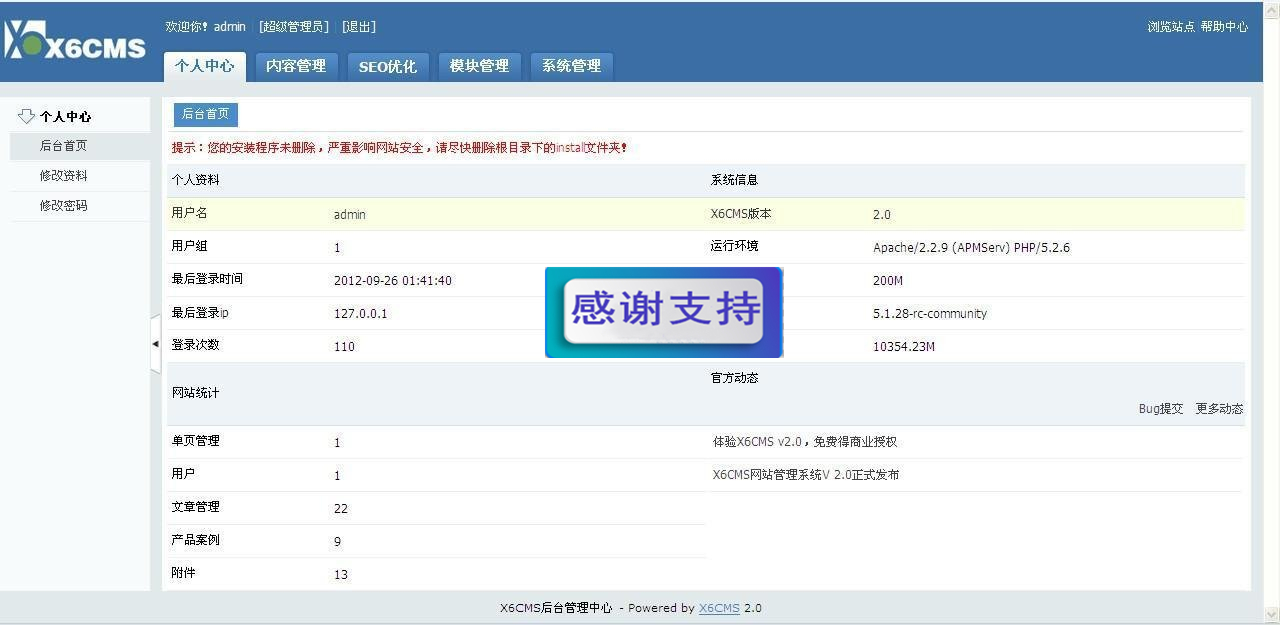
Task: Log out via the [退出] link
Action: pos(359,27)
